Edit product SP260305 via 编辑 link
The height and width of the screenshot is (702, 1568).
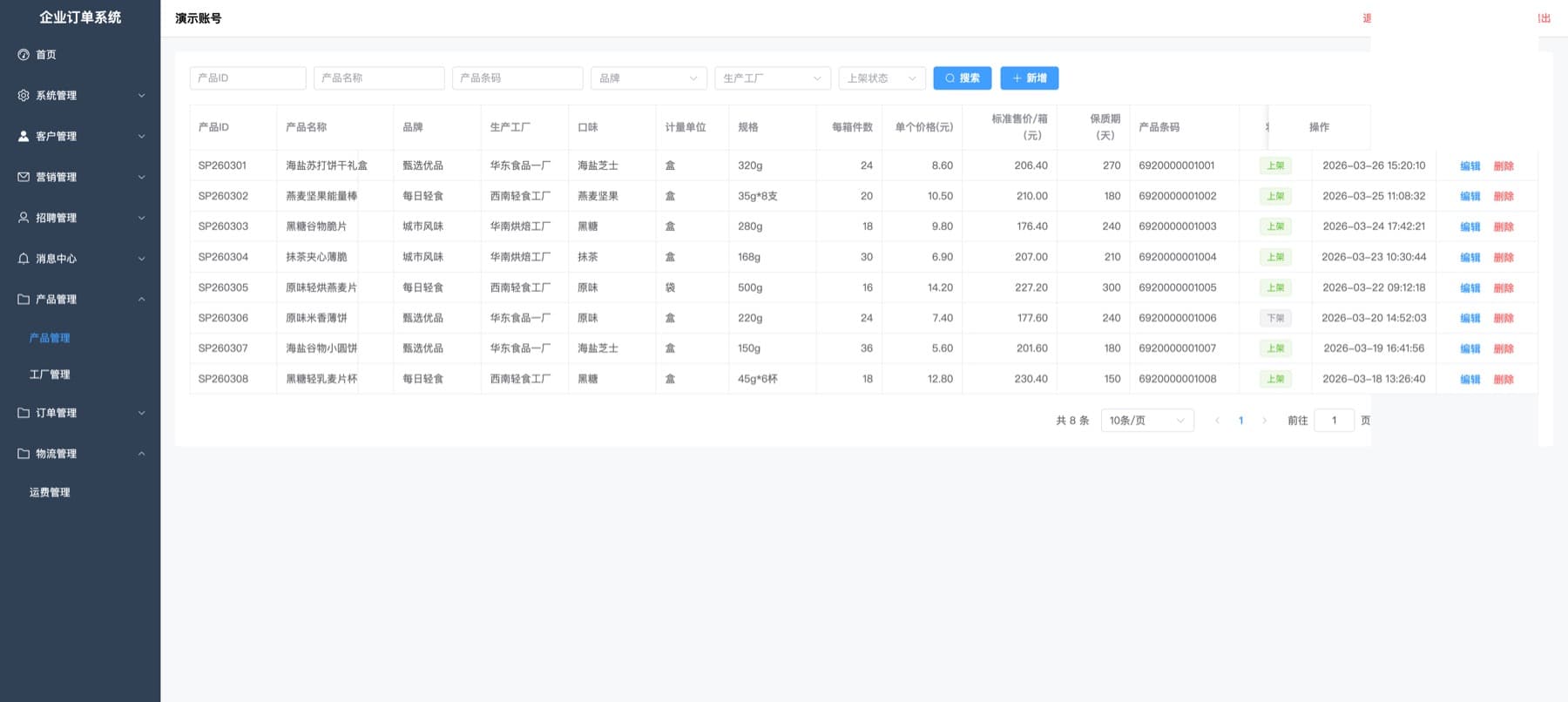coord(1470,288)
